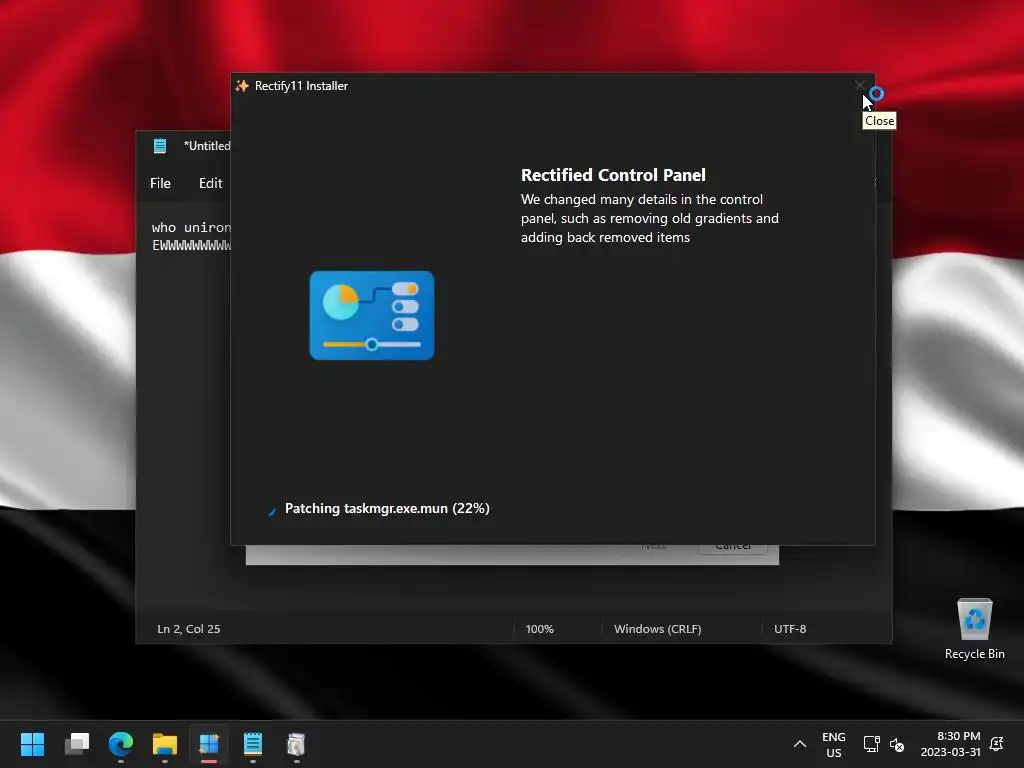1024x768 pixels.
Task: Click the Control Panel illustration image
Action: (x=372, y=315)
